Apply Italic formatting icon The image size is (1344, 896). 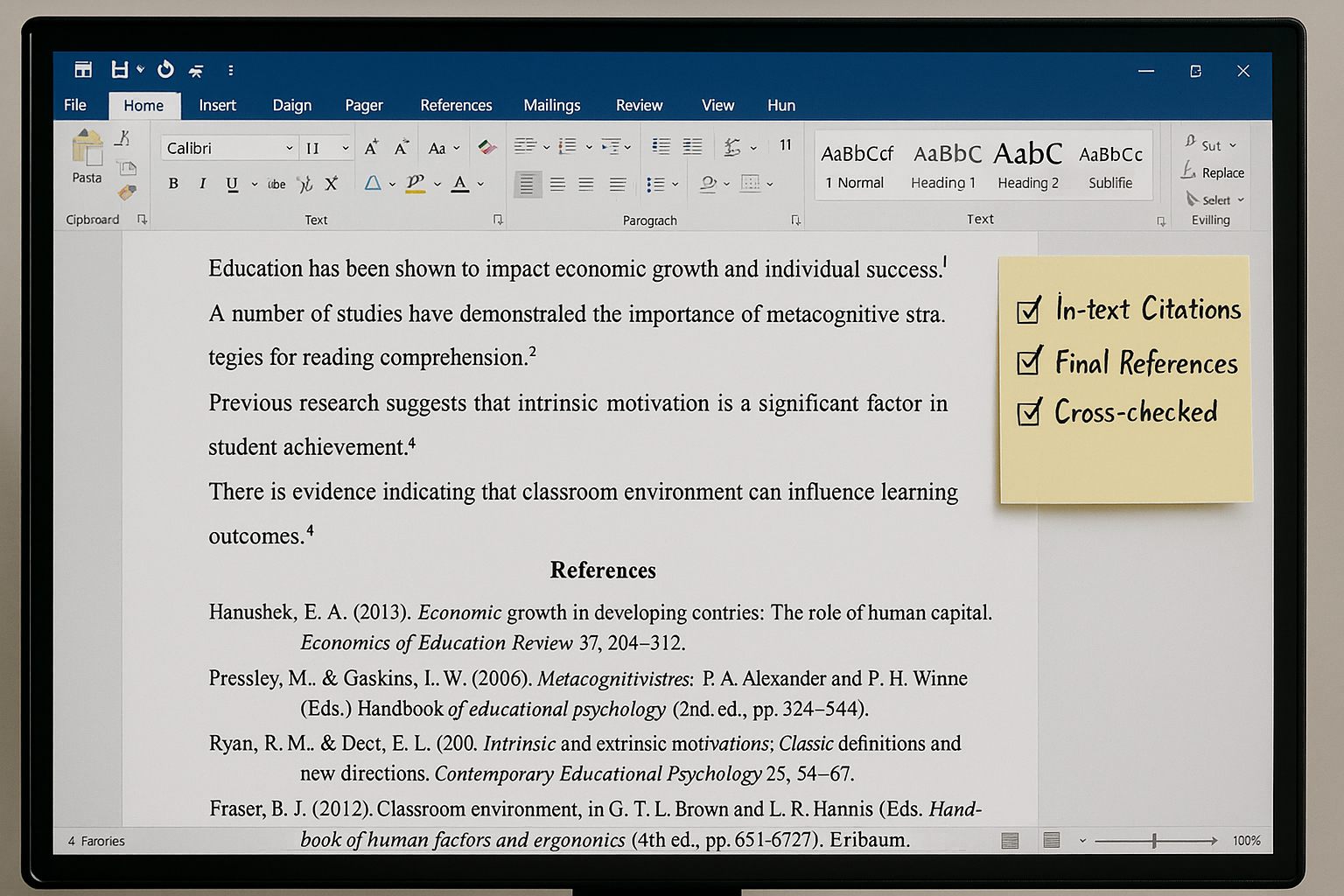pos(202,184)
